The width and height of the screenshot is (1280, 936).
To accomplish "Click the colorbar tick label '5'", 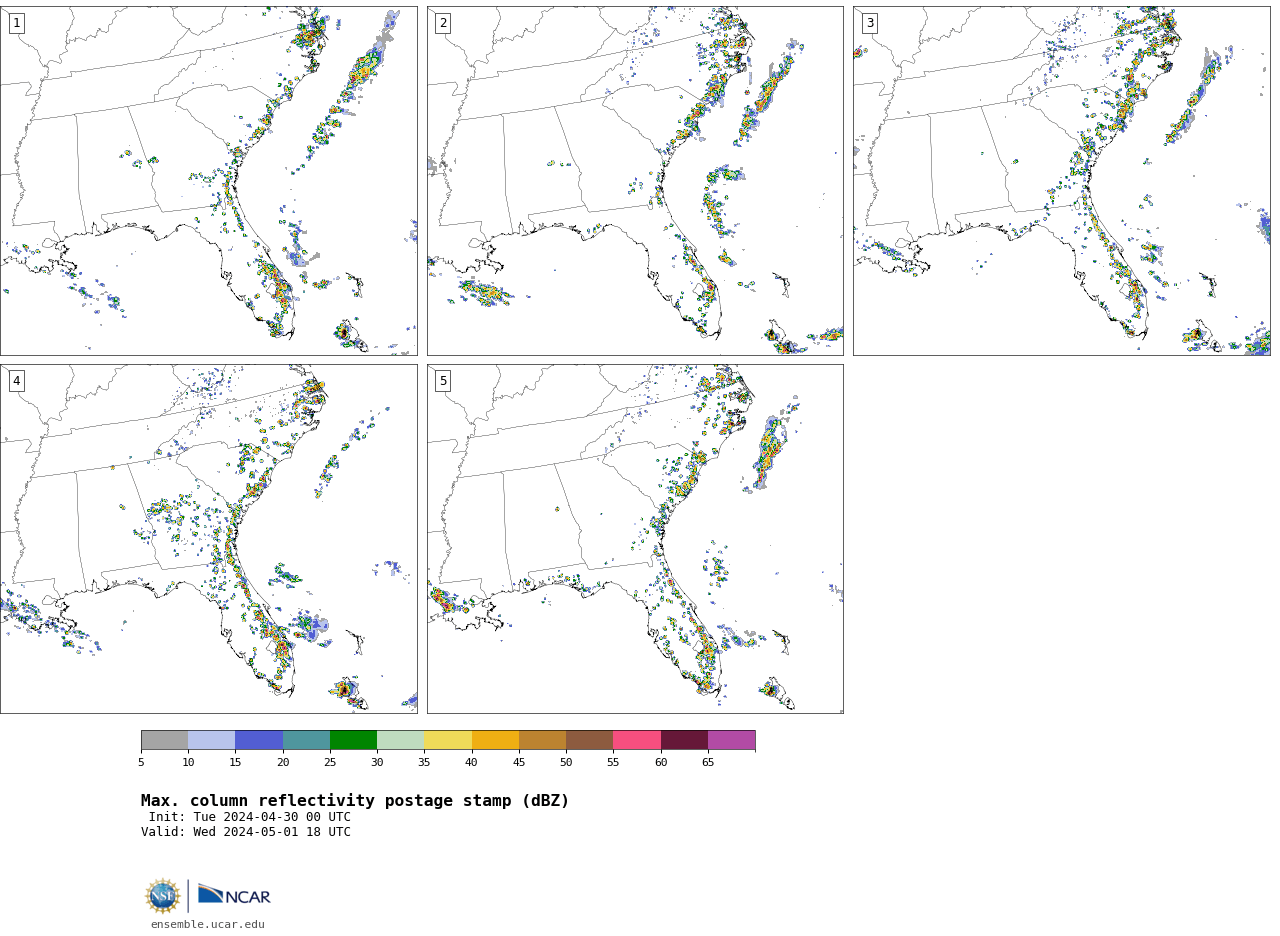I will [141, 763].
